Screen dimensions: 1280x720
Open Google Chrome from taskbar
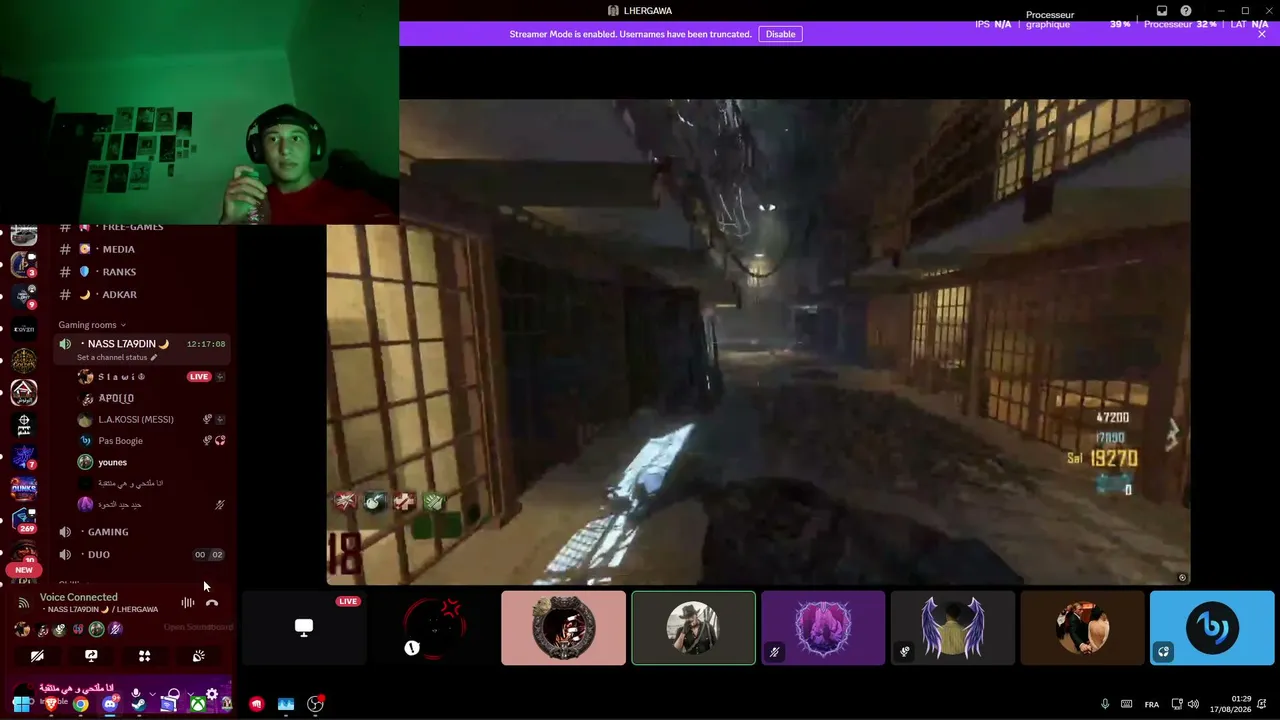(x=80, y=704)
